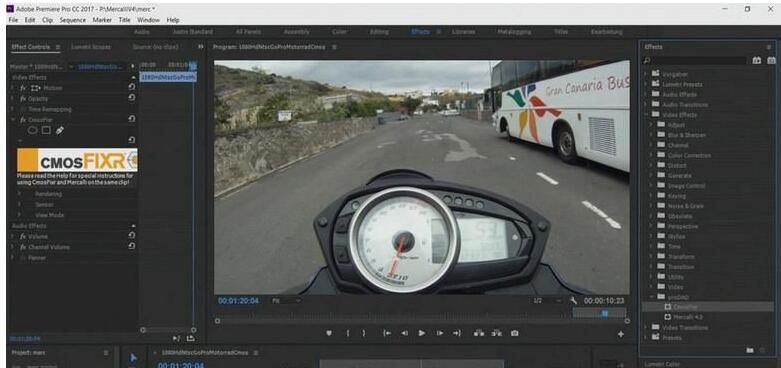Open the Blur & Sharpen effects folder

pos(687,135)
